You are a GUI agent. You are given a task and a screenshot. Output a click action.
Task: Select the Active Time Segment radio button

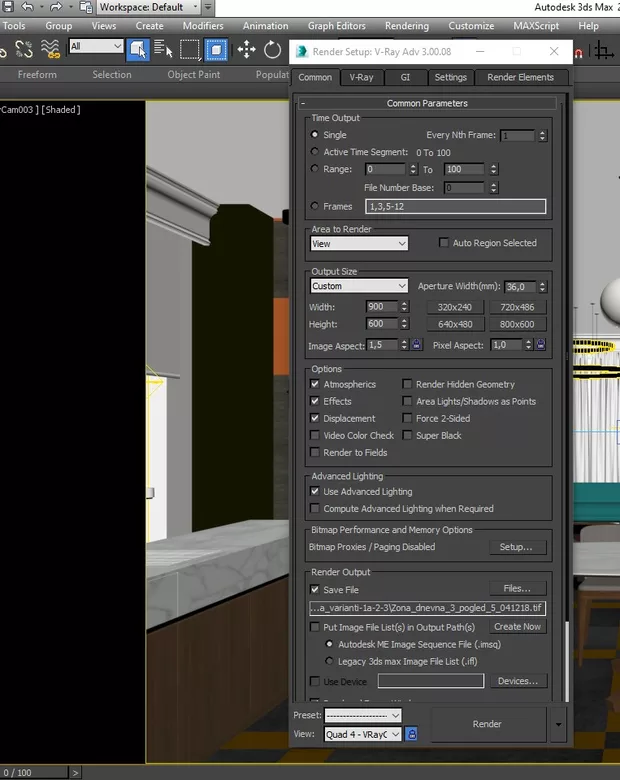tap(316, 152)
